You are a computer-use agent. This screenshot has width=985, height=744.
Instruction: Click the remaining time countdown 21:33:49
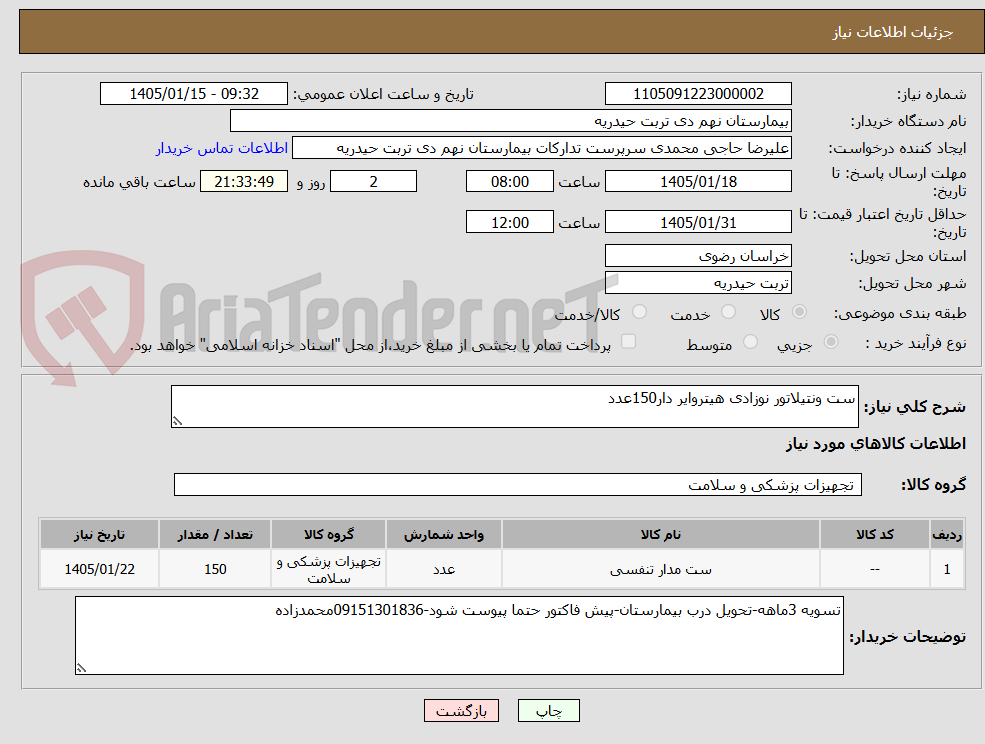(x=244, y=182)
